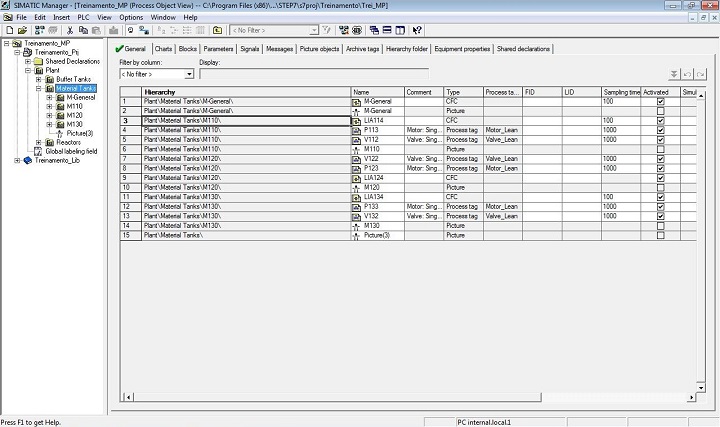Collapse the Plant tree node
720x427 pixels.
(x=28, y=71)
